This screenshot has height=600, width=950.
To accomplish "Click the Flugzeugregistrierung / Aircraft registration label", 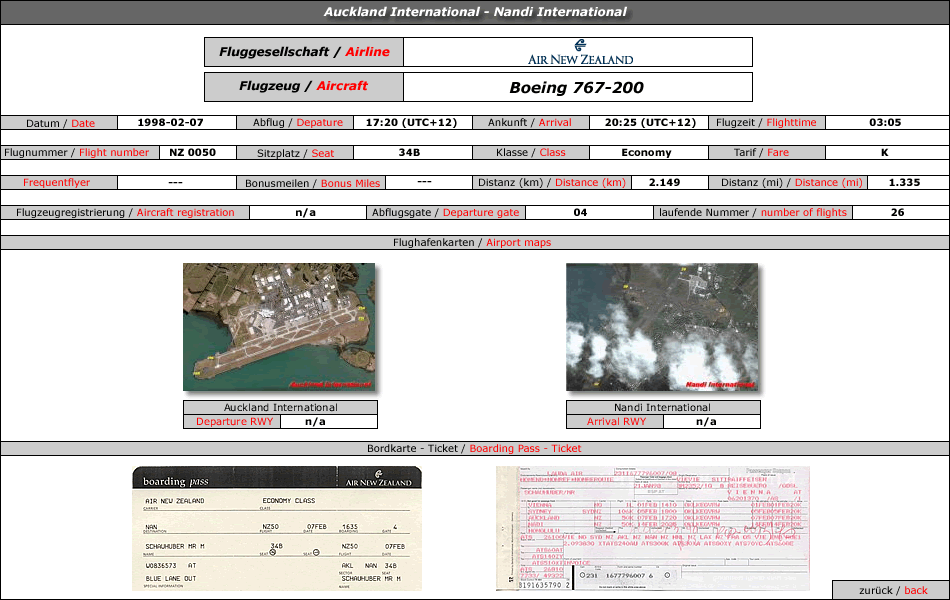I will 125,213.
